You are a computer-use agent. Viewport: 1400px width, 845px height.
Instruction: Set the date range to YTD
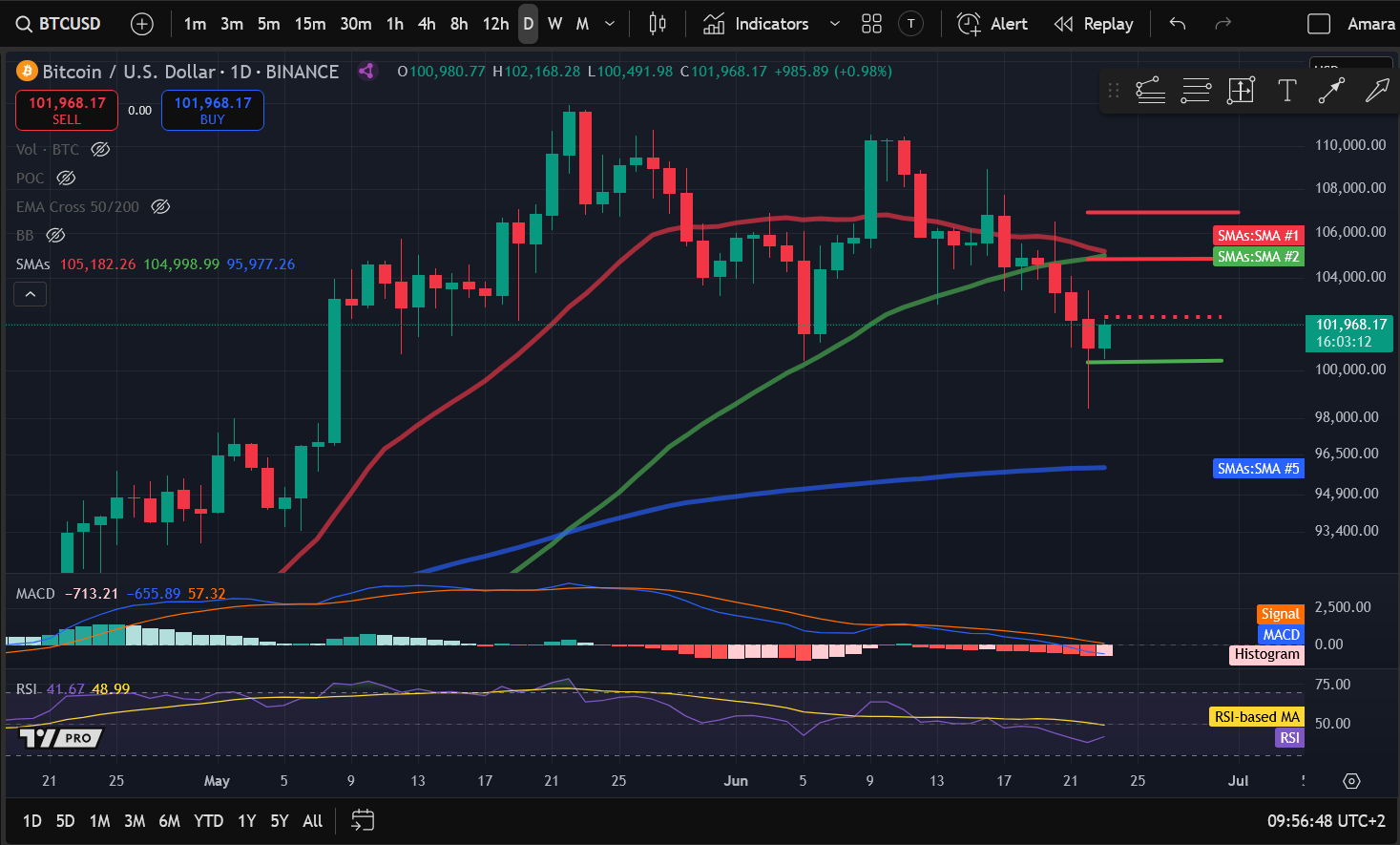pos(208,820)
